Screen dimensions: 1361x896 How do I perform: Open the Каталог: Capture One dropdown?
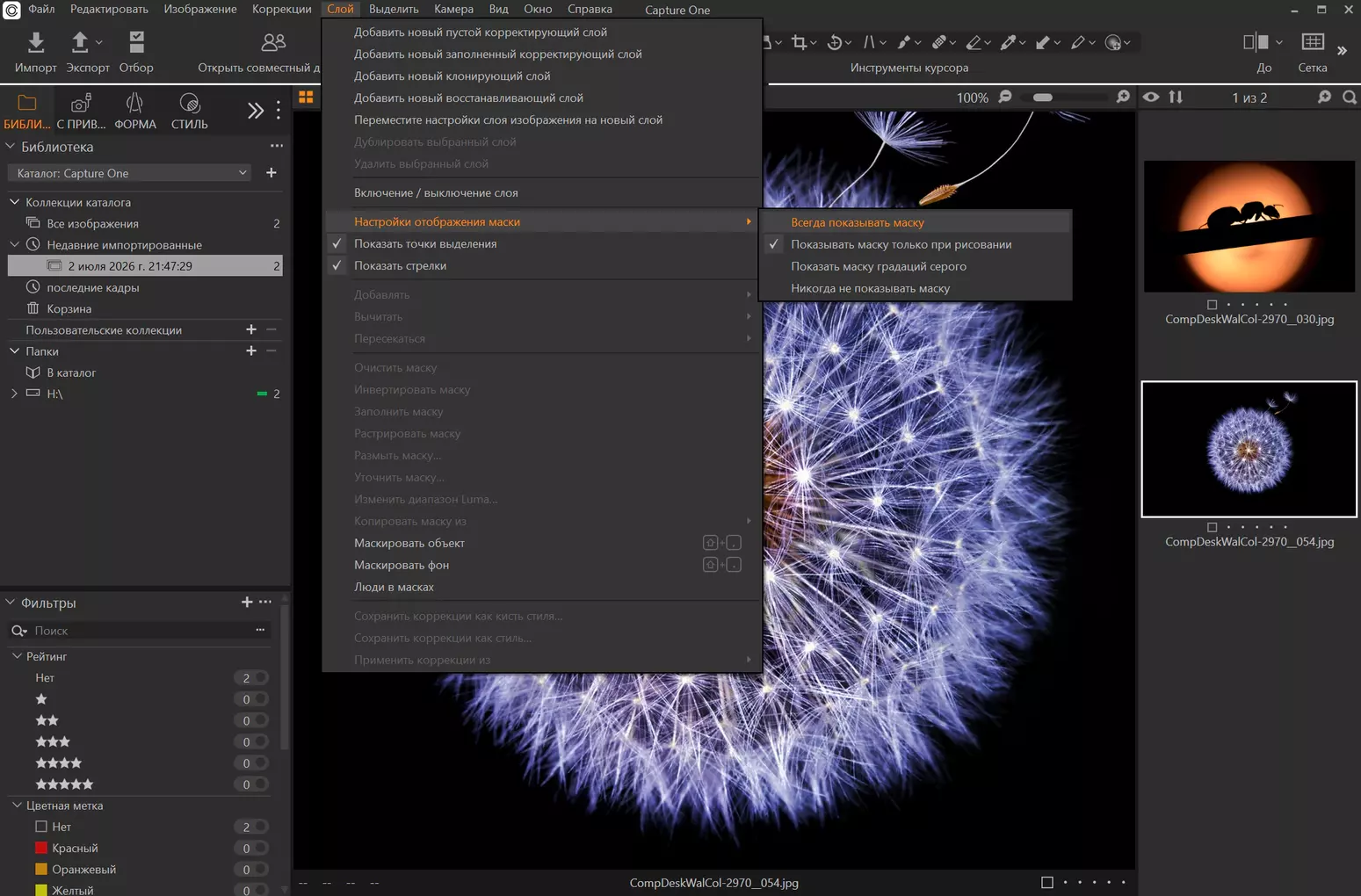(130, 173)
